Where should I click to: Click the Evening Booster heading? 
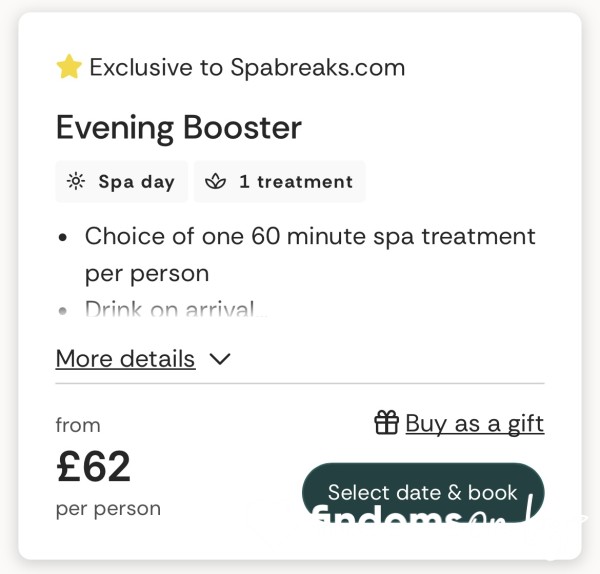pyautogui.click(x=179, y=128)
